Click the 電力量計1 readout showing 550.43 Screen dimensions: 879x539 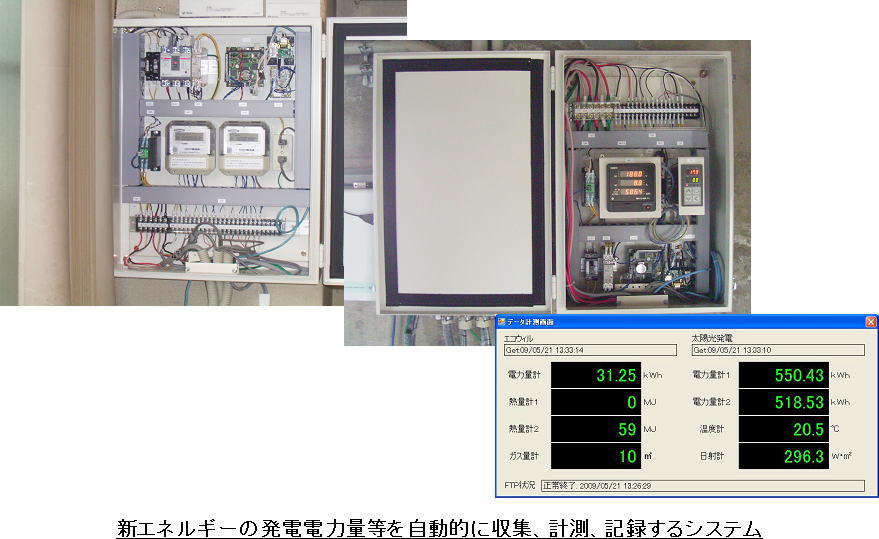[x=783, y=375]
